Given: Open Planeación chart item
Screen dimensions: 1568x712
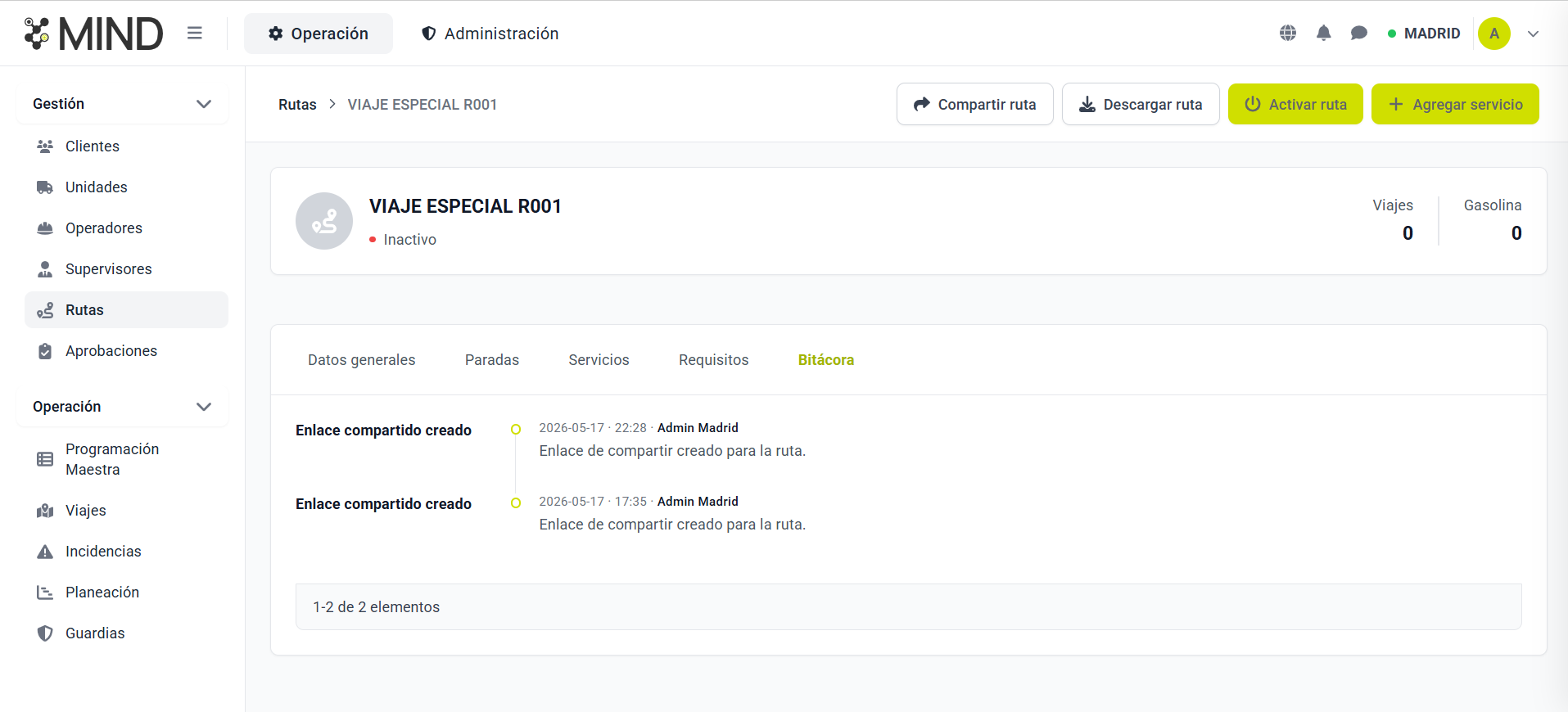Looking at the screenshot, I should coord(126,593).
